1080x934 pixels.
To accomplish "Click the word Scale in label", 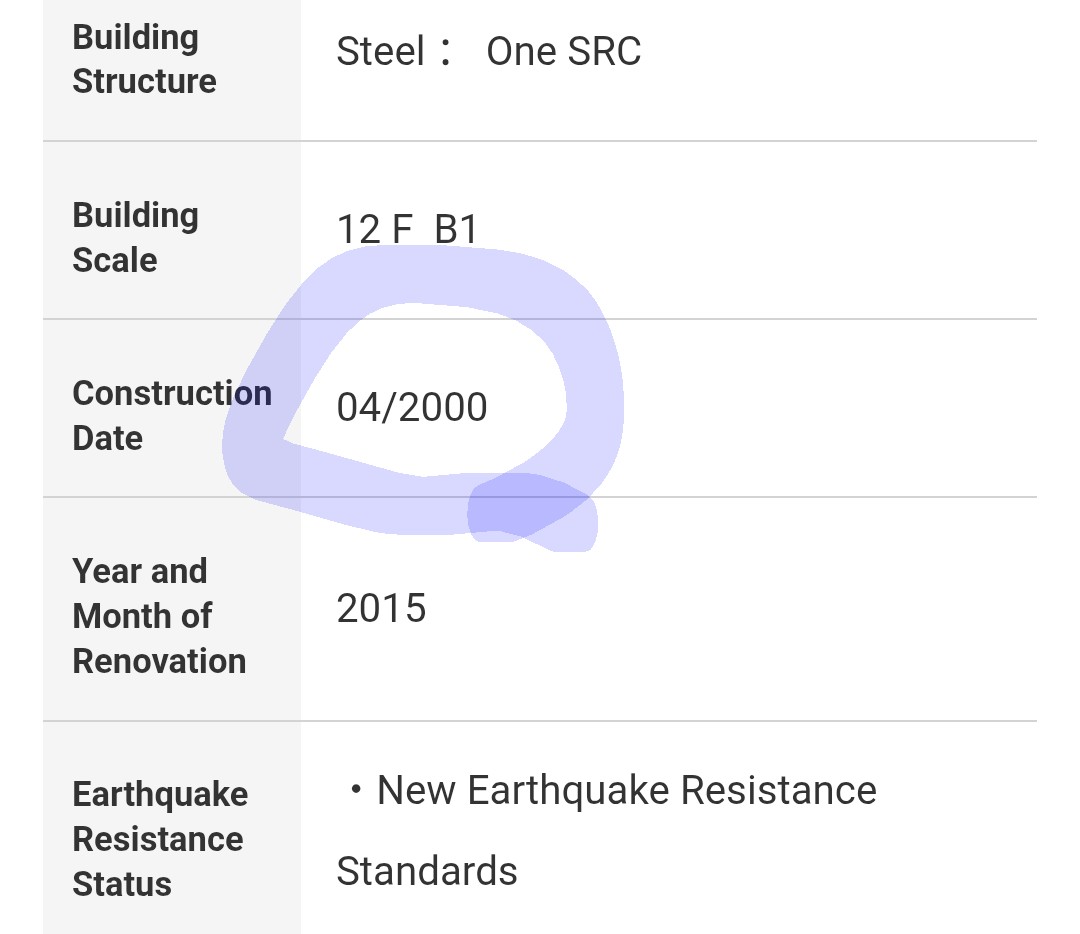I will click(x=115, y=260).
